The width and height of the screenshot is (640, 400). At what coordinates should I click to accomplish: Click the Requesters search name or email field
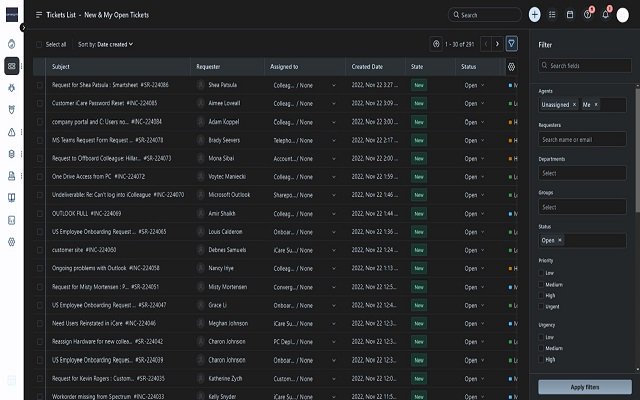pos(582,139)
